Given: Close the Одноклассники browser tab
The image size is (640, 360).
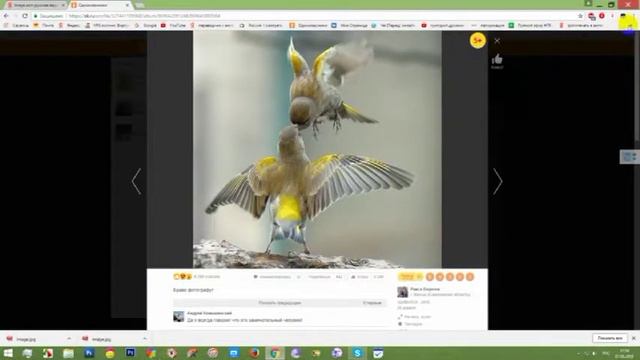Looking at the screenshot, I should click(x=127, y=5).
